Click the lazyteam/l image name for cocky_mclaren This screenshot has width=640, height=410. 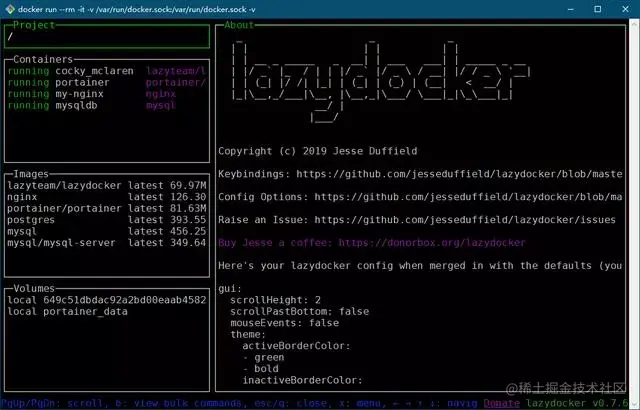point(176,71)
